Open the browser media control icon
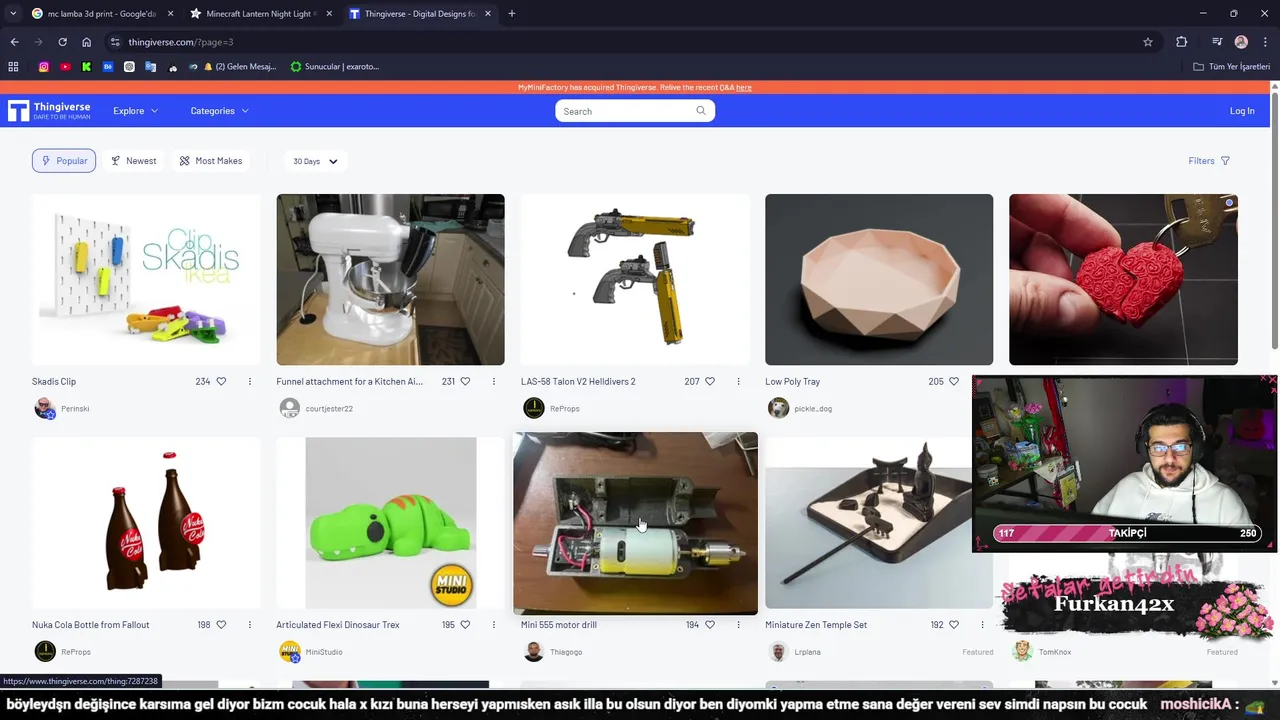Viewport: 1280px width, 720px height. coord(1217,42)
